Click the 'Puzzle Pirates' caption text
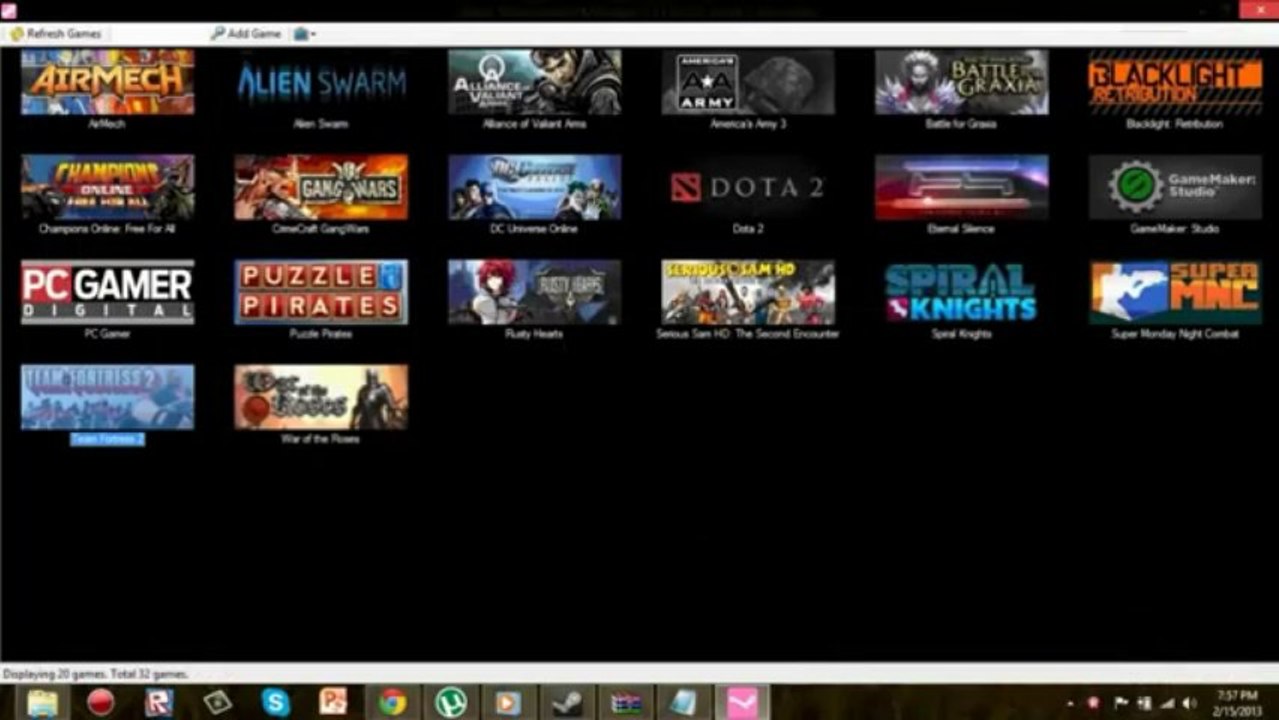Viewport: 1279px width, 720px height. 321,334
